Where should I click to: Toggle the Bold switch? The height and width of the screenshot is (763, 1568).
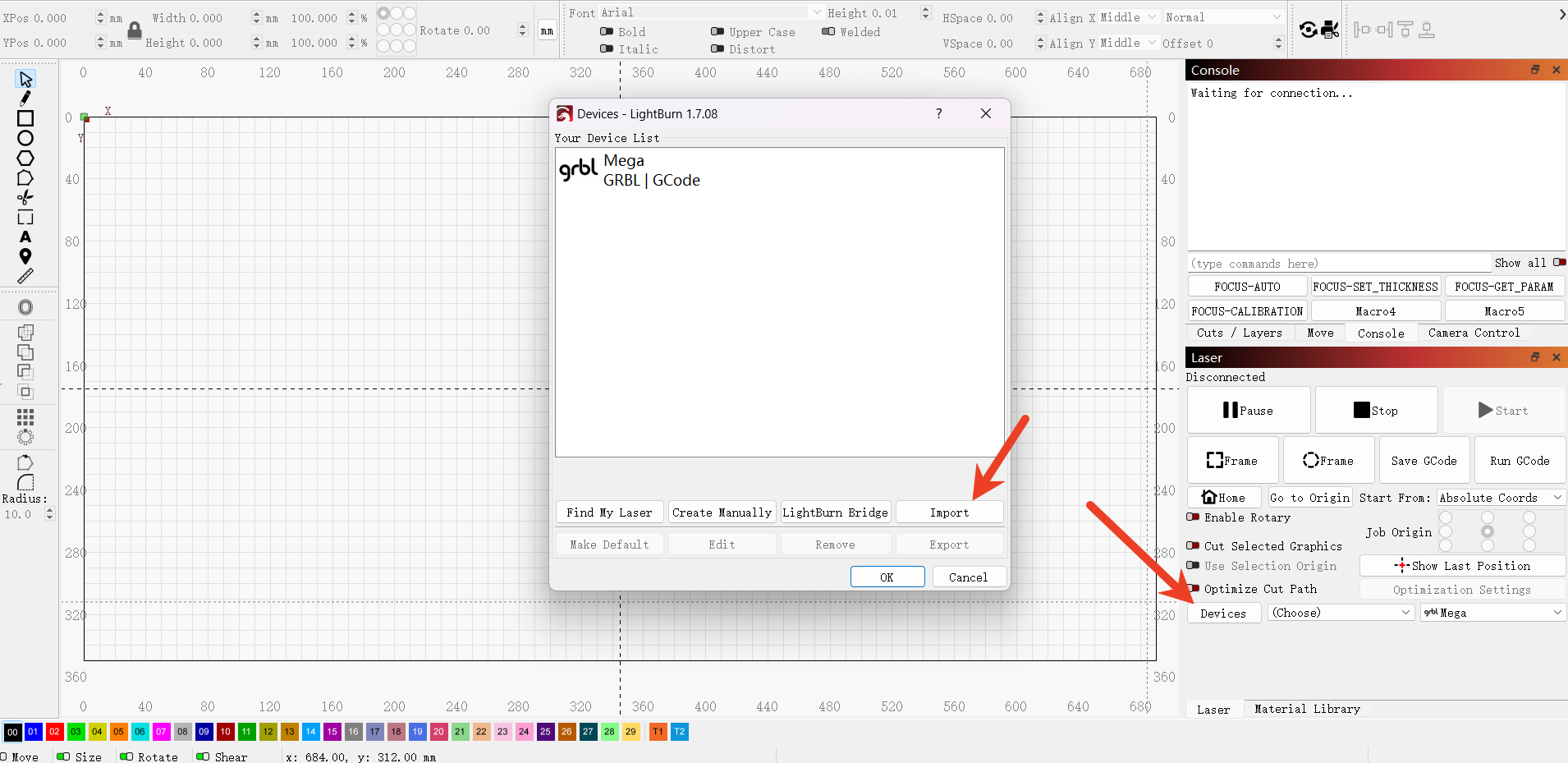coord(607,31)
